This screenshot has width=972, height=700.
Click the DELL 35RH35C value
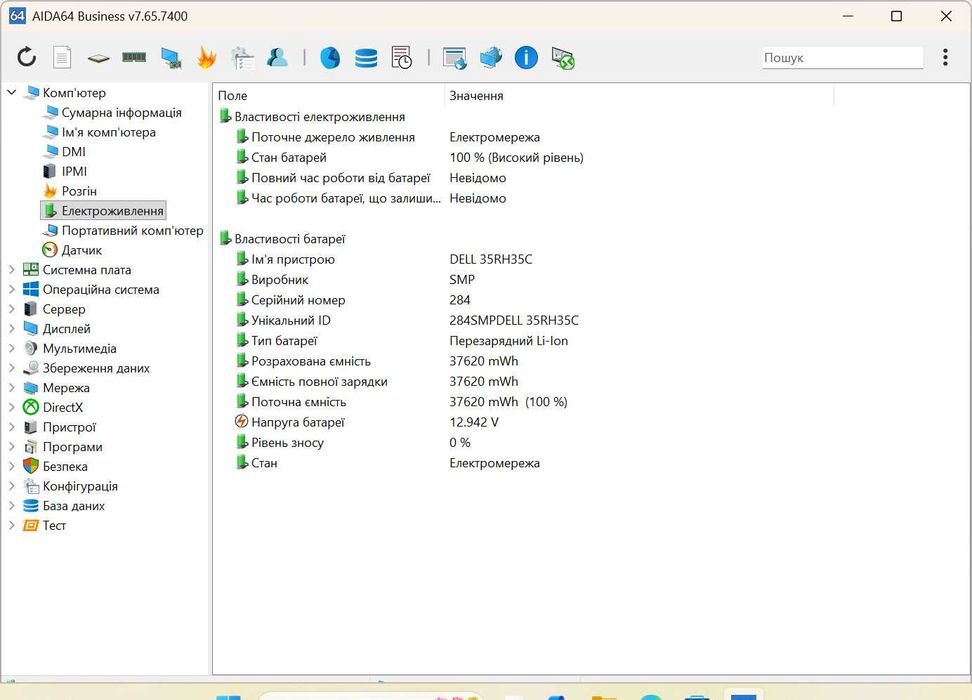coord(490,259)
